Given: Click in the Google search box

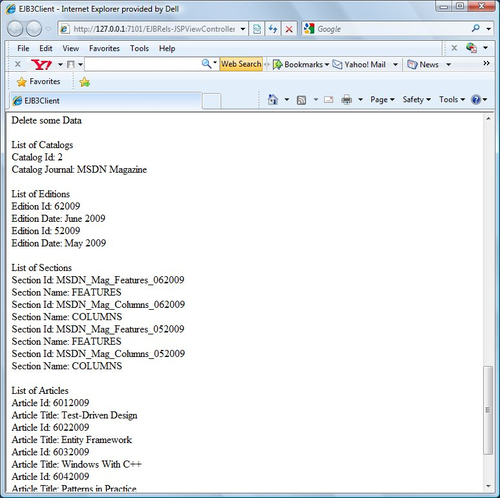Looking at the screenshot, I should coord(392,29).
